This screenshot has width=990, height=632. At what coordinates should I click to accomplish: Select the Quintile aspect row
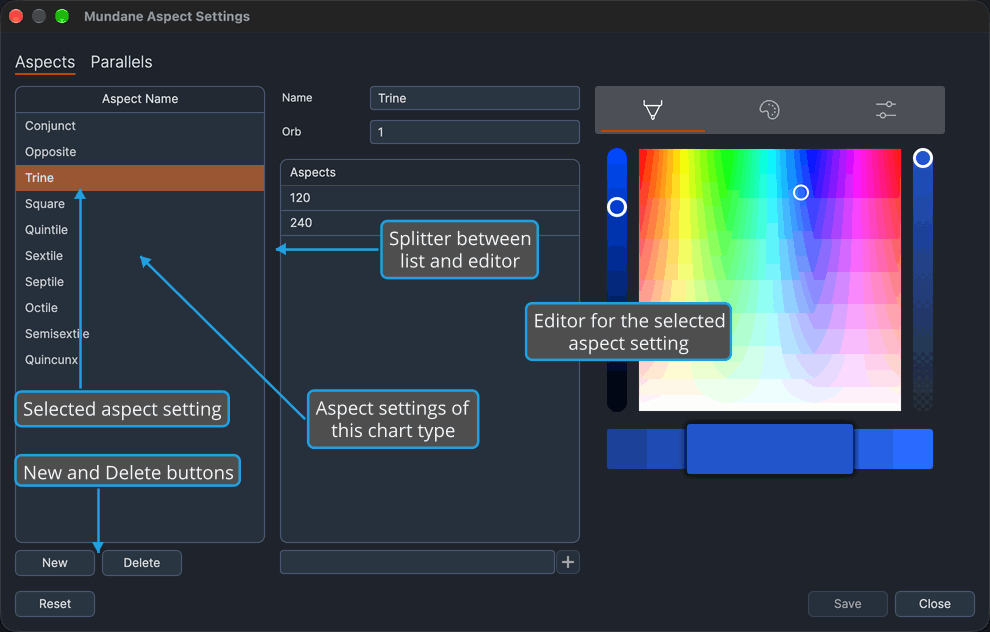(140, 230)
